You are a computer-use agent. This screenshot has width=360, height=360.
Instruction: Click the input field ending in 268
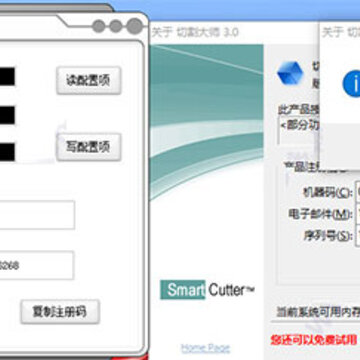[36, 265]
